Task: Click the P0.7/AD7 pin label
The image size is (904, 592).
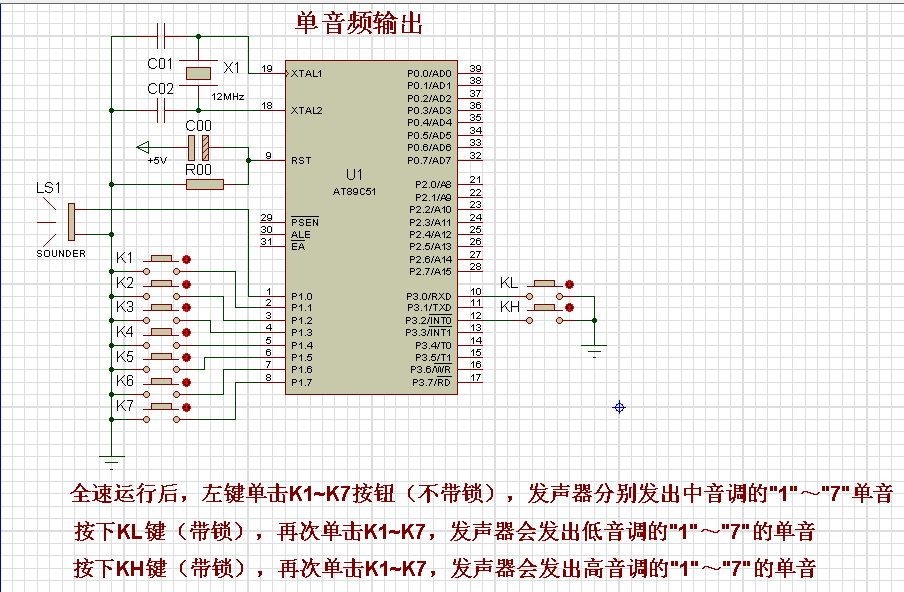Action: coord(429,160)
